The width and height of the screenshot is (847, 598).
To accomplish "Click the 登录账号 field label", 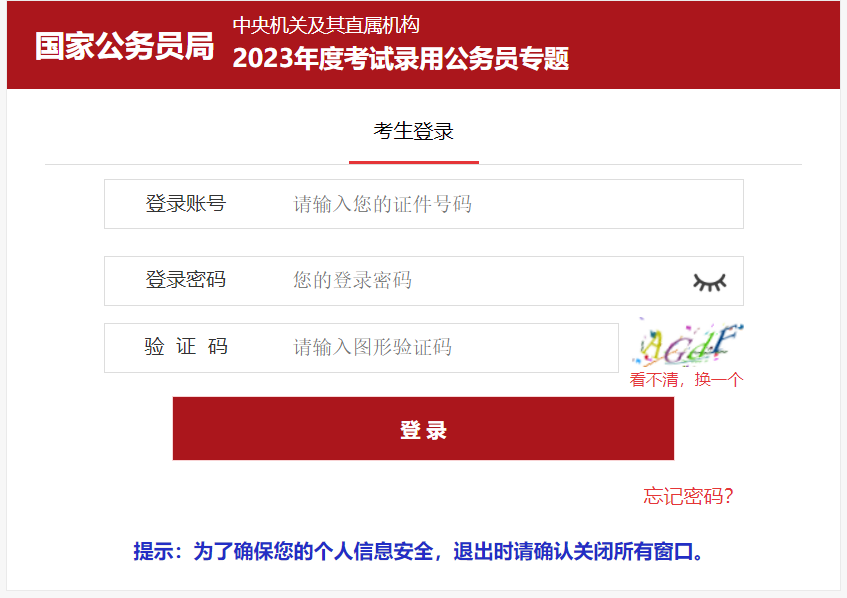I will [x=186, y=204].
